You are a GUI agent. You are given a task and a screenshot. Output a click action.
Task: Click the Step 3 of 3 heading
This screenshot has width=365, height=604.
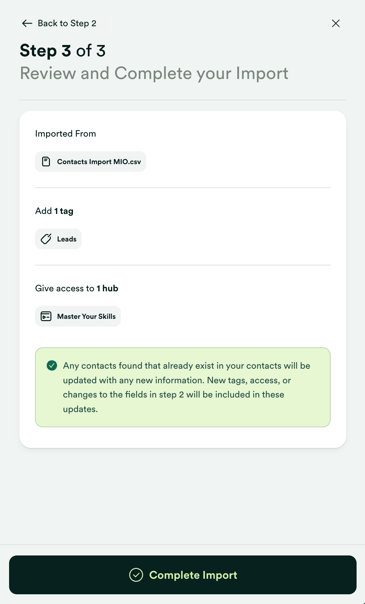point(62,51)
